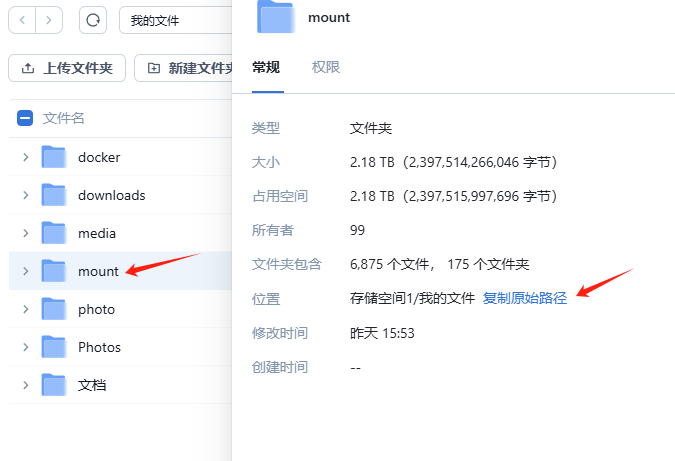Click the 新建文件夹 button
This screenshot has width=675, height=461.
189,68
